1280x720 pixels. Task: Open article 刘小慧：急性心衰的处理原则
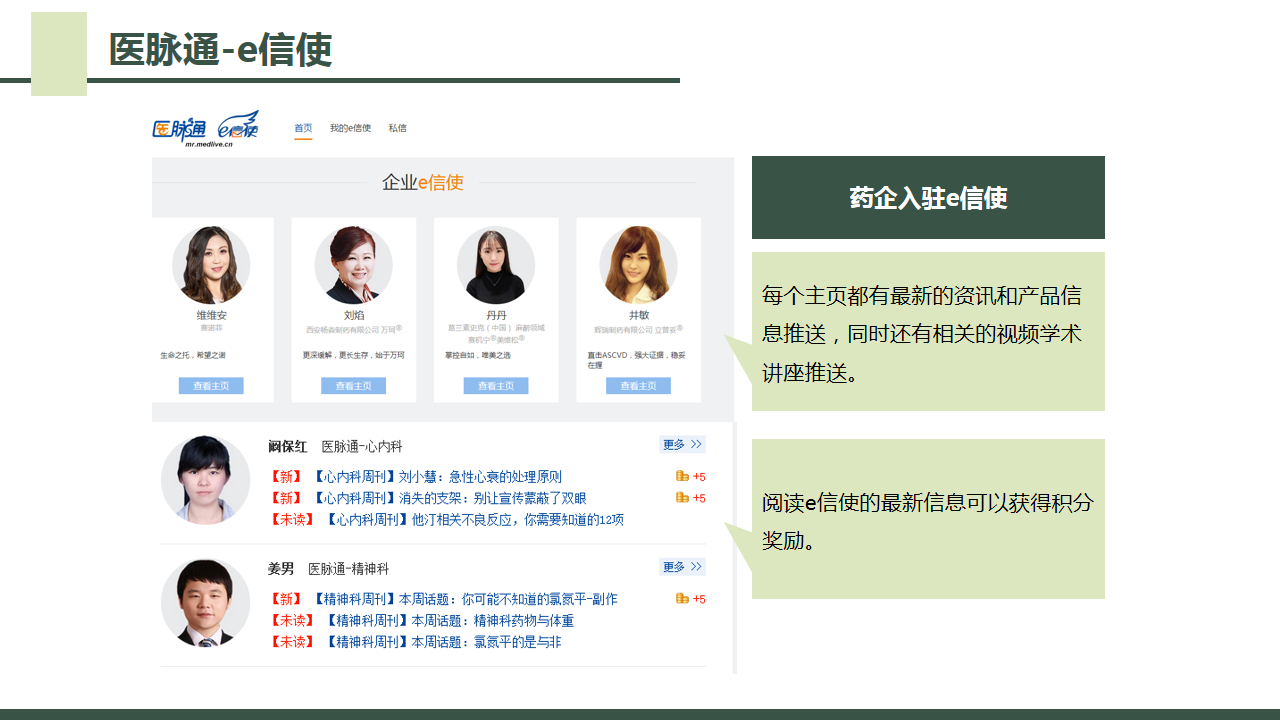coord(437,477)
